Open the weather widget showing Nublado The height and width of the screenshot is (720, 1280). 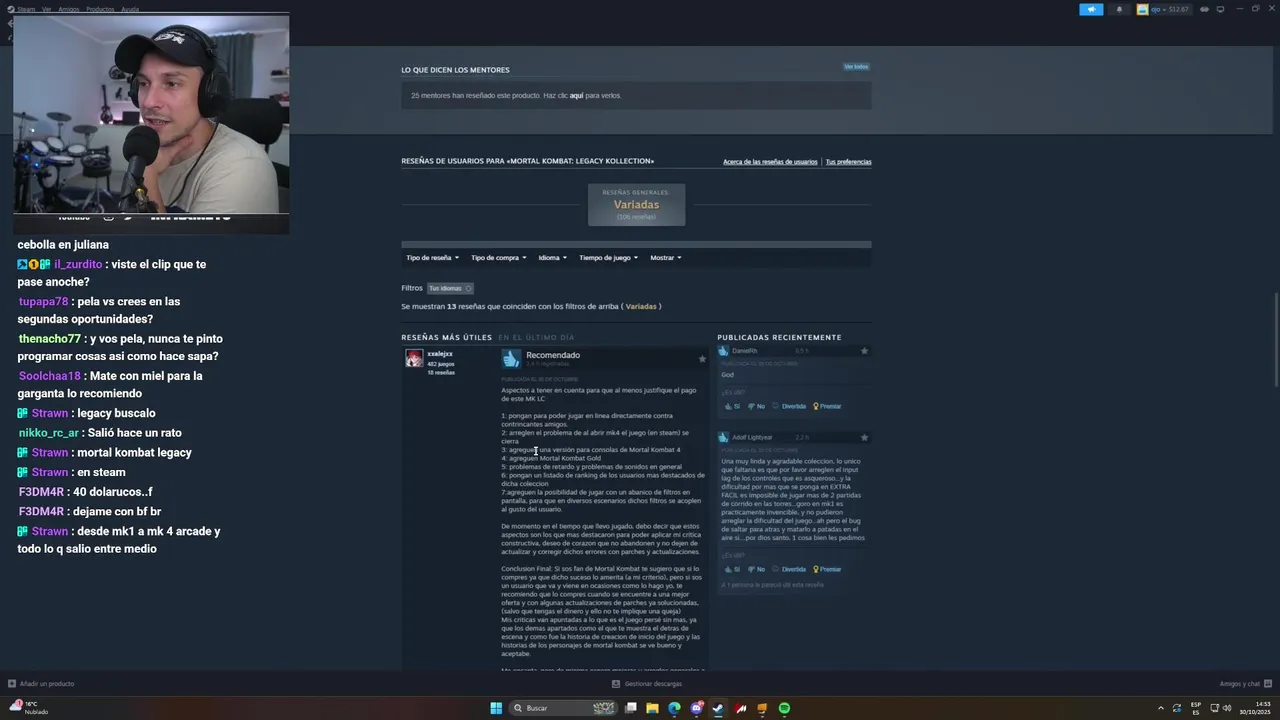tap(30, 708)
